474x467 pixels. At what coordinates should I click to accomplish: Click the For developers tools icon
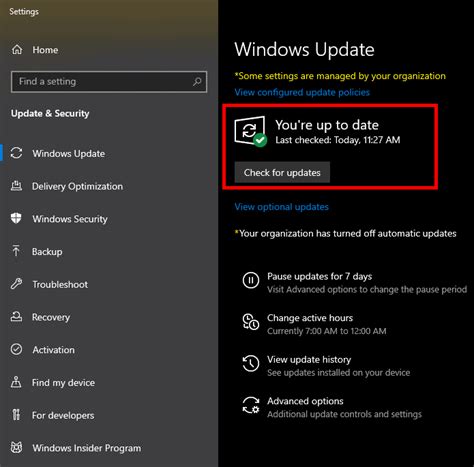pos(16,415)
